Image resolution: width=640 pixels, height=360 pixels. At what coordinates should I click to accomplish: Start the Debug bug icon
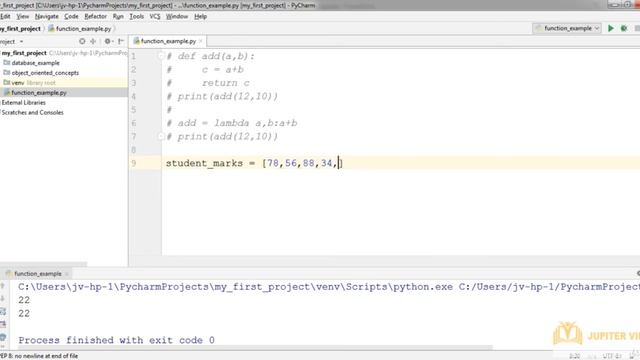click(624, 28)
